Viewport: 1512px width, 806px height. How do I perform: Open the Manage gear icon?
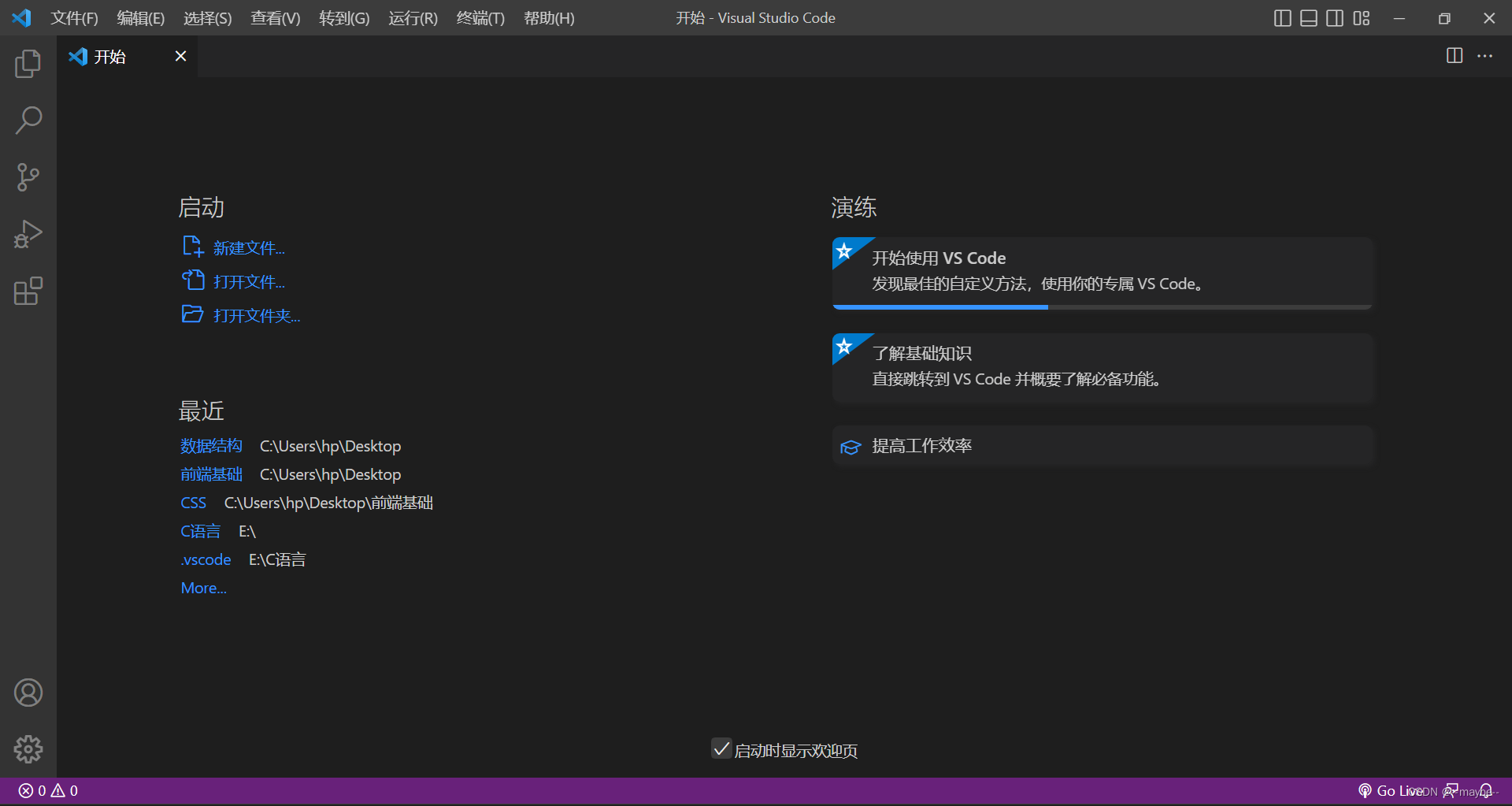click(x=28, y=749)
